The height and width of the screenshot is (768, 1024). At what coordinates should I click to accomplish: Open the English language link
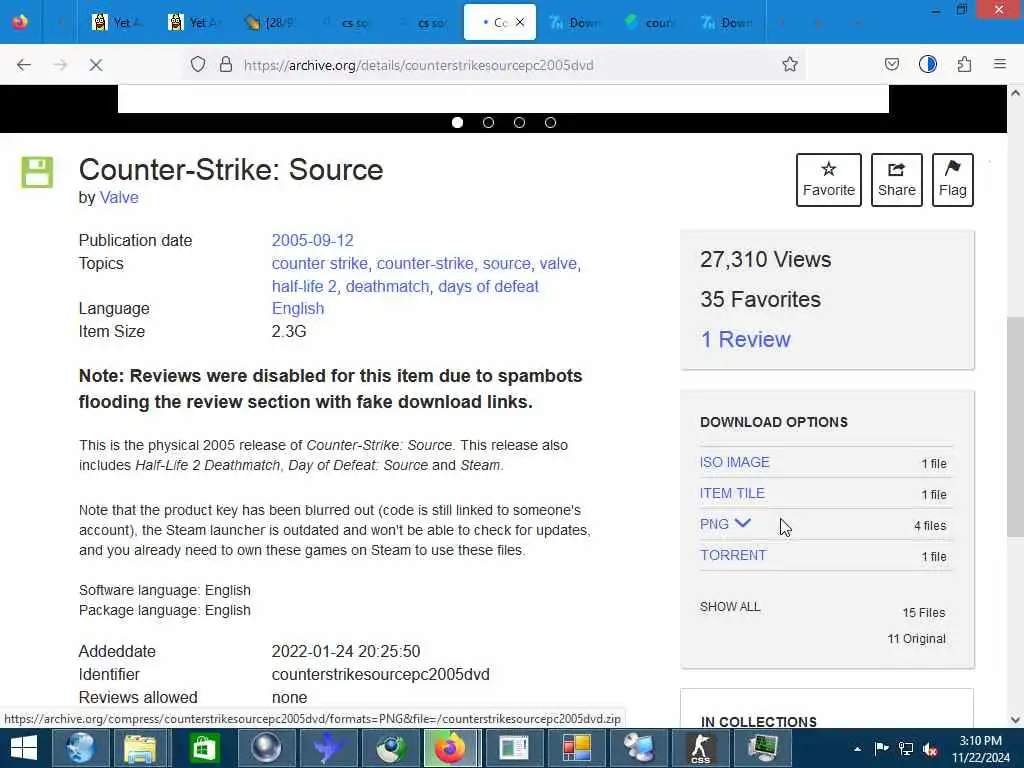coord(298,308)
